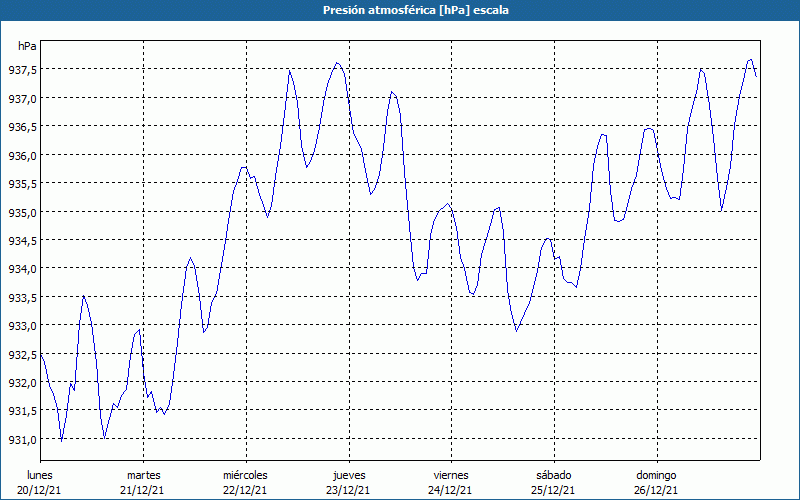Click the 'domingo' day label
The height and width of the screenshot is (500, 800).
(656, 475)
